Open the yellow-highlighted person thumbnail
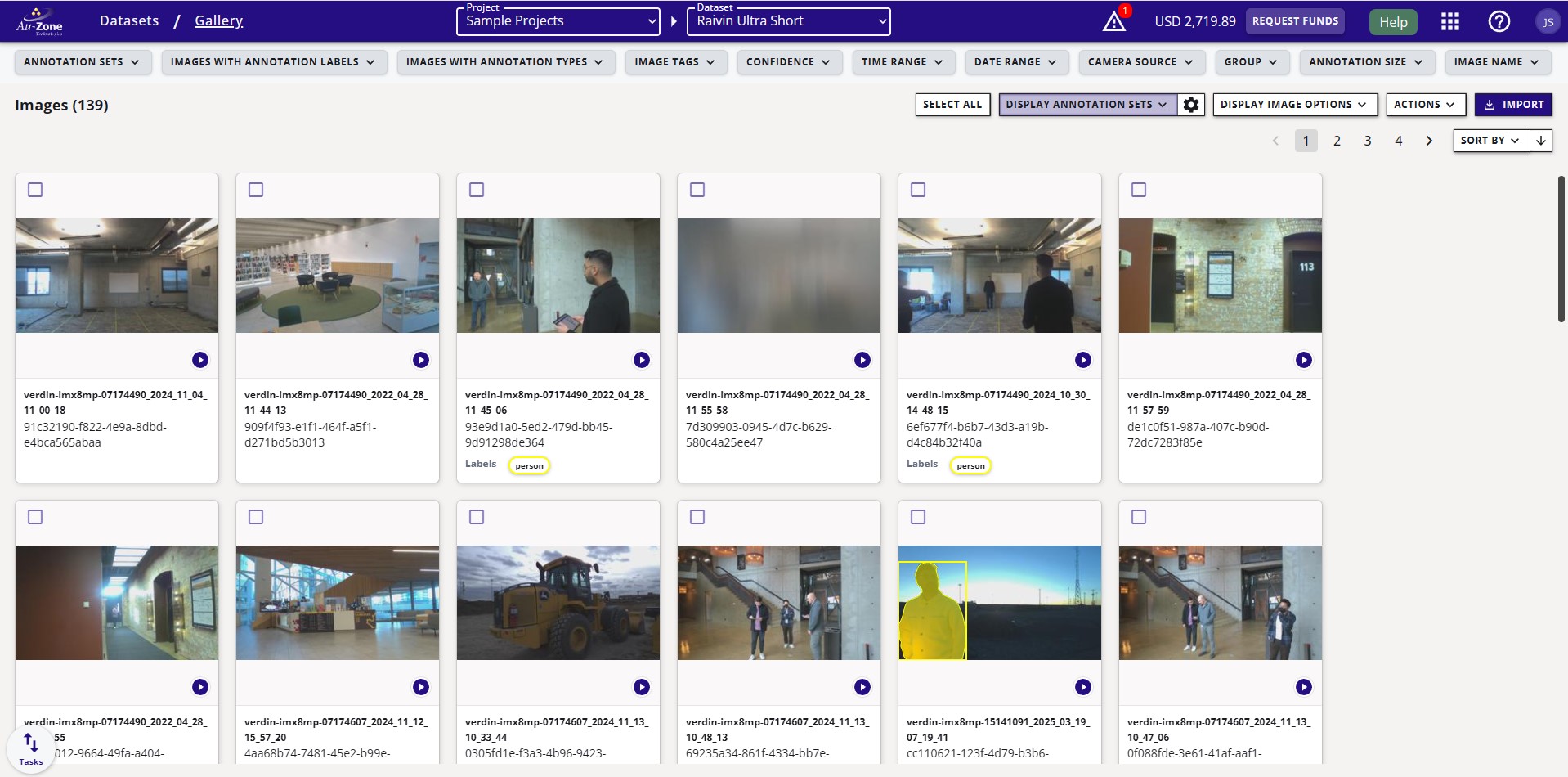This screenshot has width=1568, height=777. (x=999, y=603)
